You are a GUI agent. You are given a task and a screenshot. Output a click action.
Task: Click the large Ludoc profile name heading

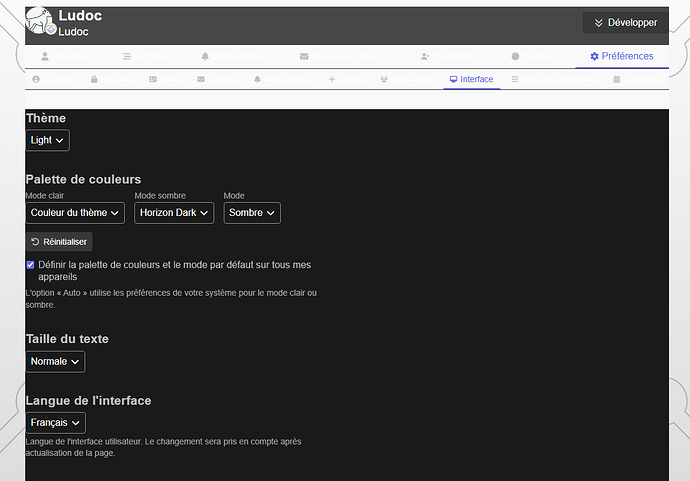pos(80,16)
